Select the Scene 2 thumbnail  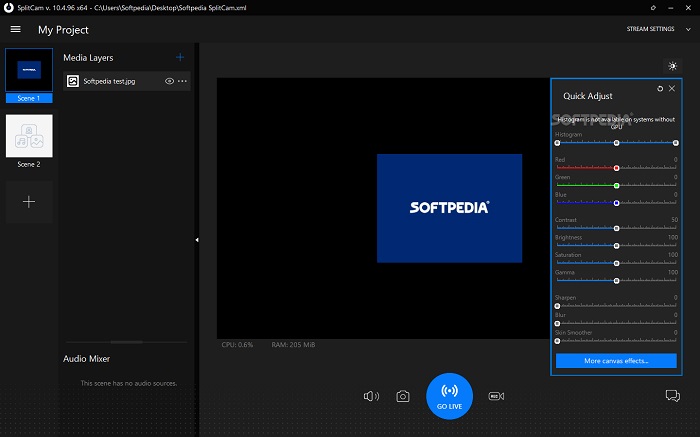point(29,136)
